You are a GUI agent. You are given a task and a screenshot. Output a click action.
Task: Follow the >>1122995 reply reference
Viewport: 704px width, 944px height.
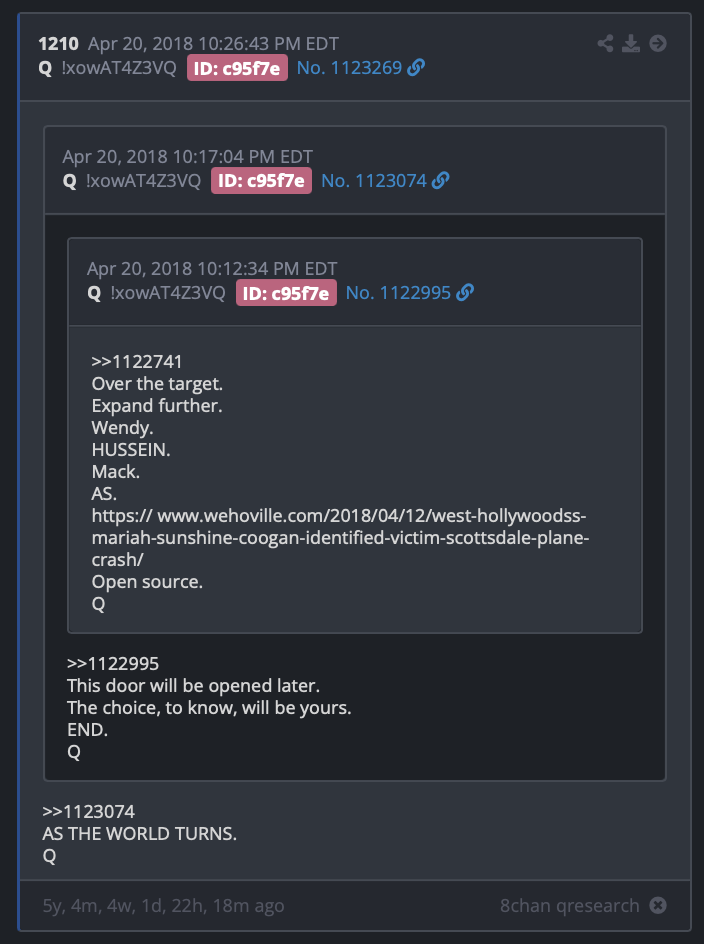(113, 664)
